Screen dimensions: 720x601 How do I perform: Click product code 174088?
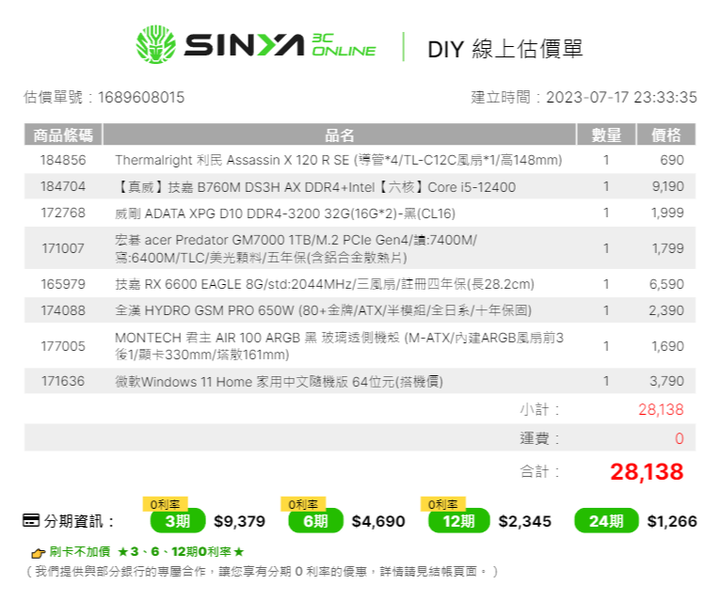coord(63,311)
